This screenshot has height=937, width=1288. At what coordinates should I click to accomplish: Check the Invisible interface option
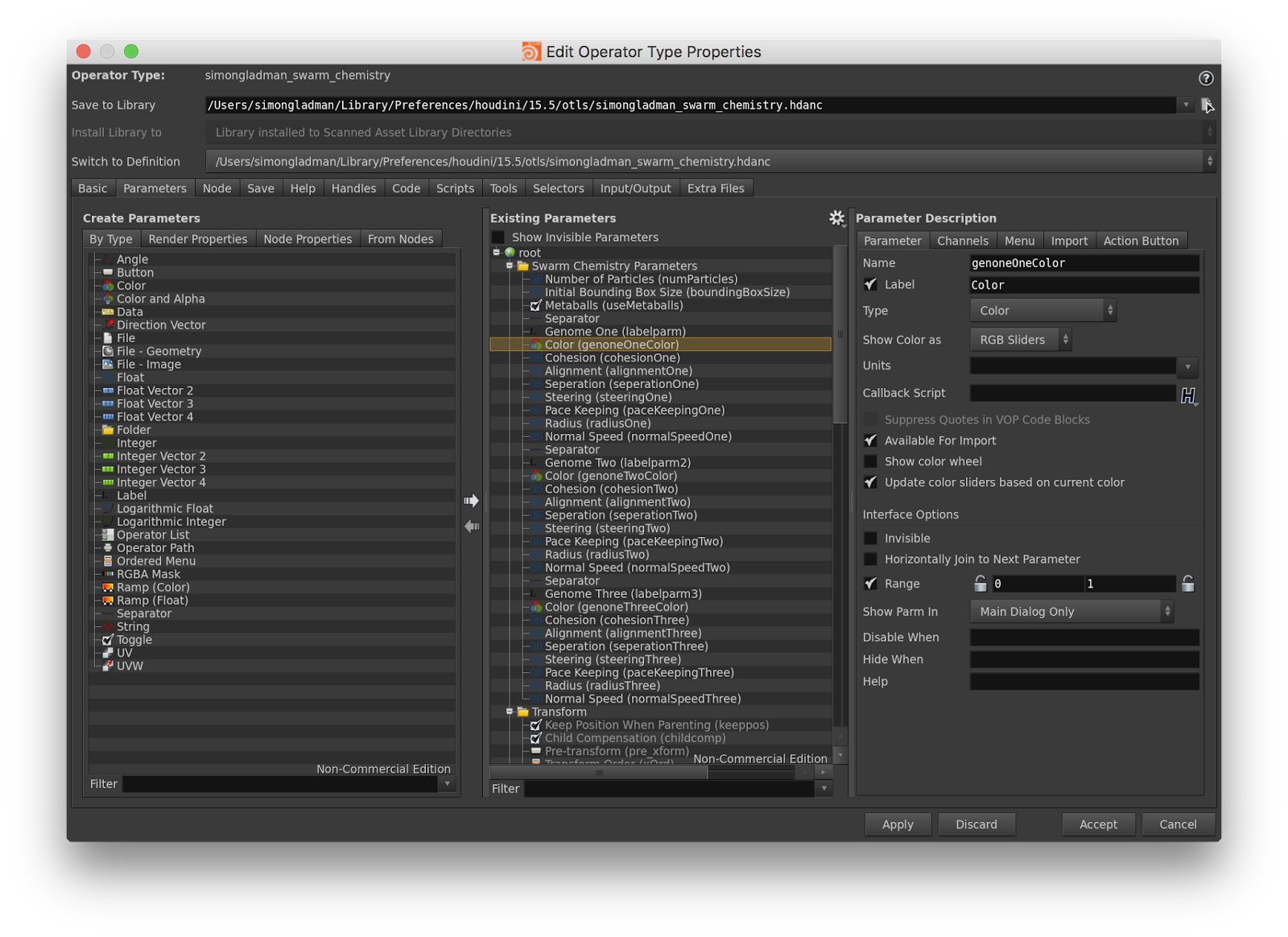tap(870, 539)
